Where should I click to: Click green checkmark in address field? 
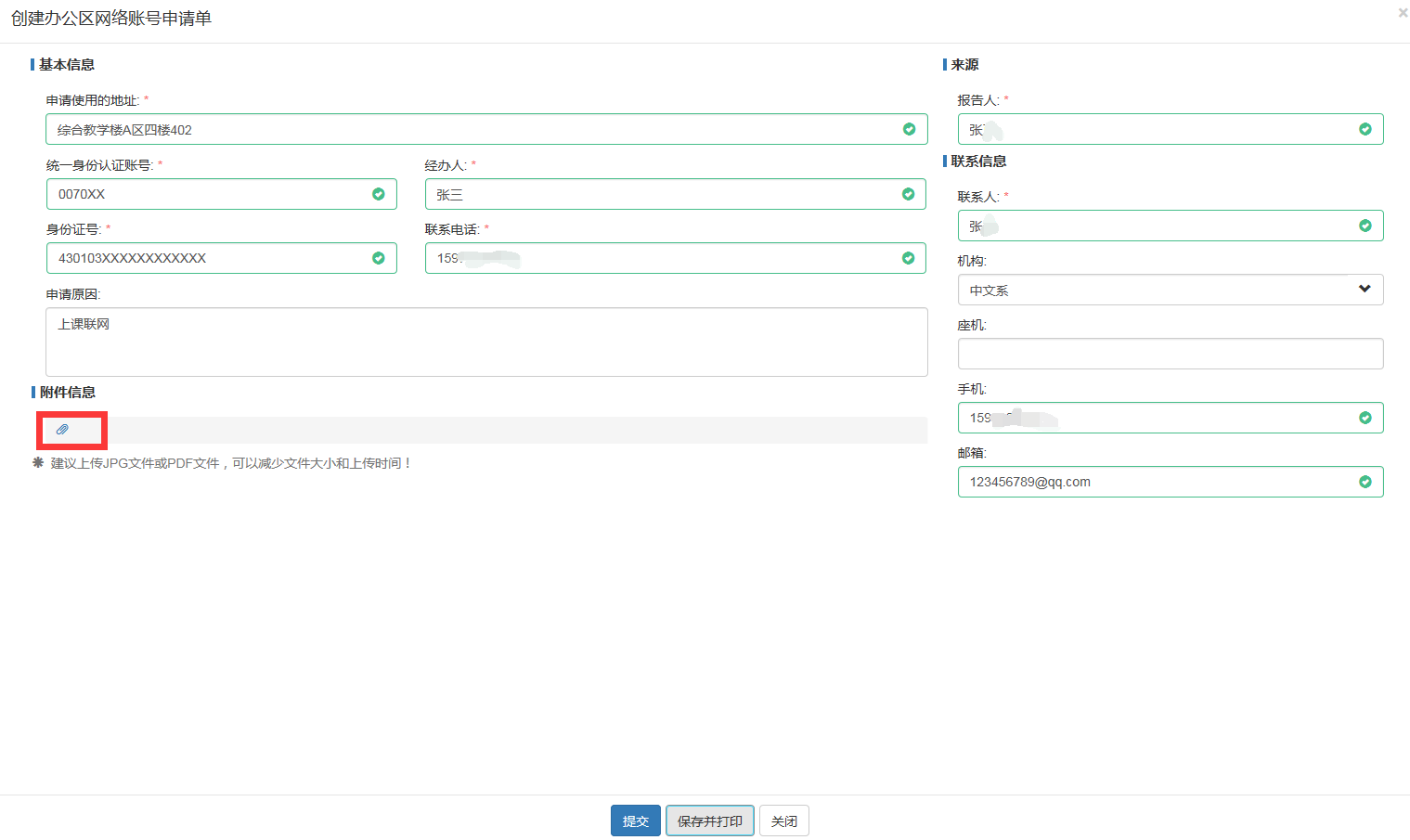point(909,129)
